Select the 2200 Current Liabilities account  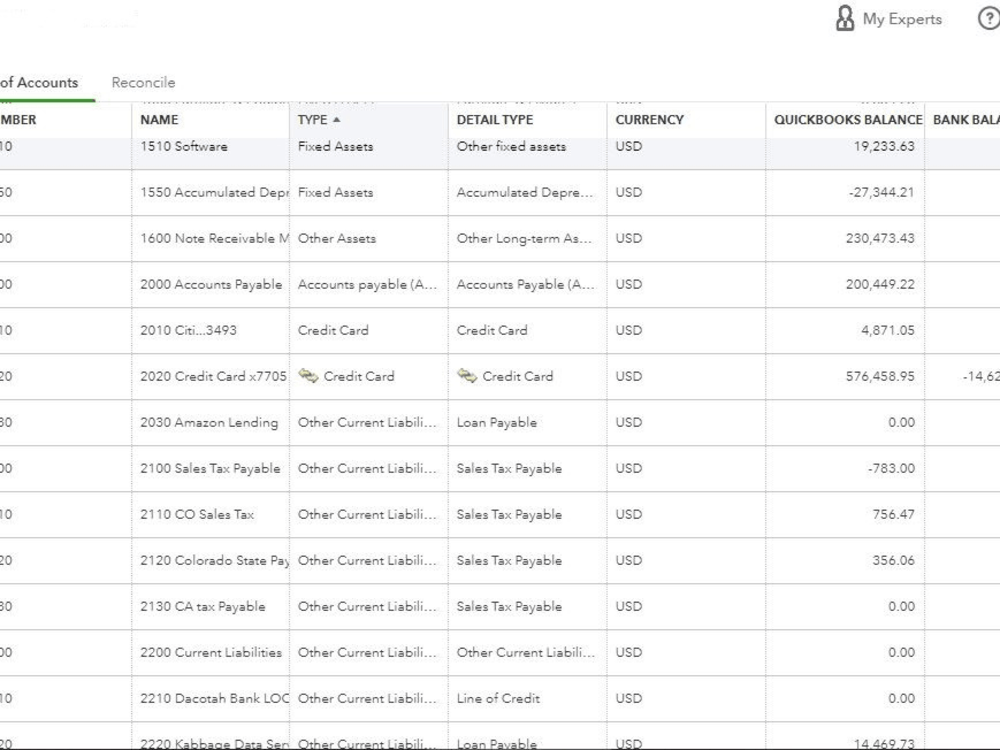pos(211,652)
